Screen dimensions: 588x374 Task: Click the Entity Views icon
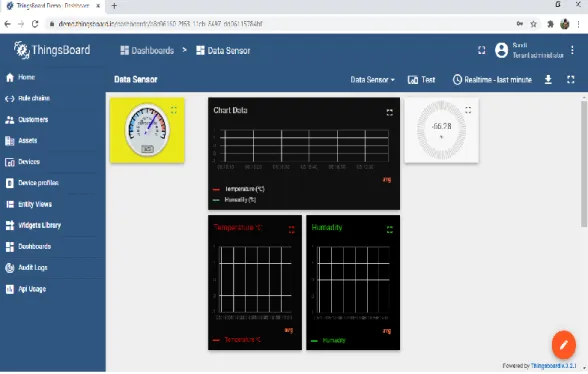10,204
